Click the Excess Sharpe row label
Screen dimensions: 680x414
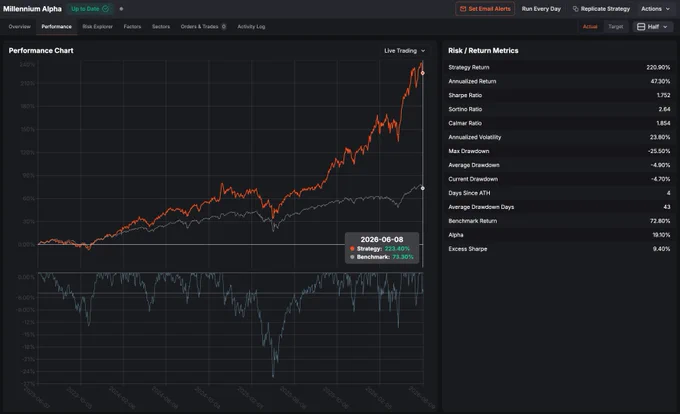click(468, 249)
